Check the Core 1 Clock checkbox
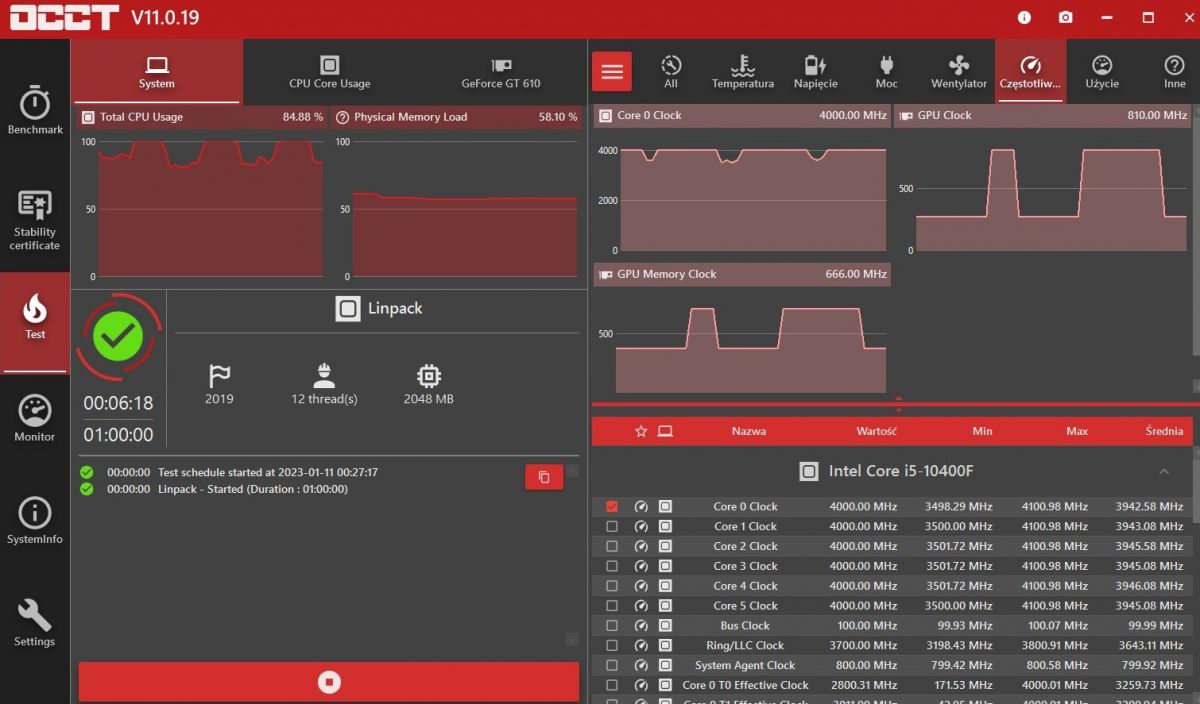 coord(612,526)
